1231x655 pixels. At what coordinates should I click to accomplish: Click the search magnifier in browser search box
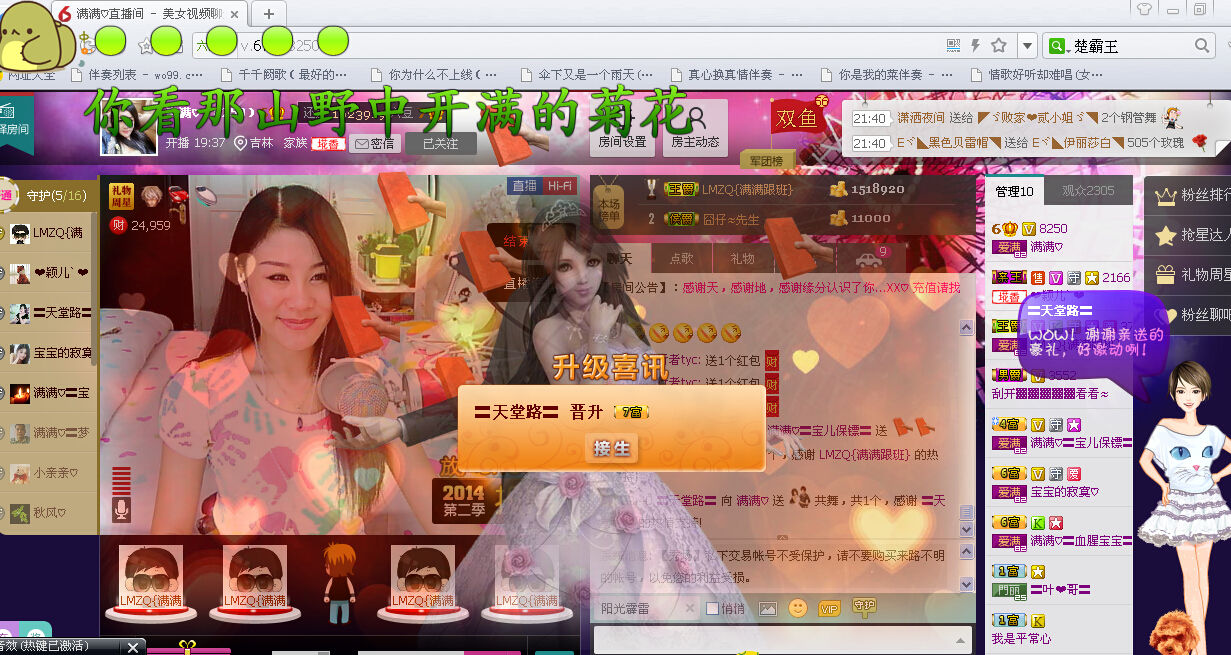1202,46
